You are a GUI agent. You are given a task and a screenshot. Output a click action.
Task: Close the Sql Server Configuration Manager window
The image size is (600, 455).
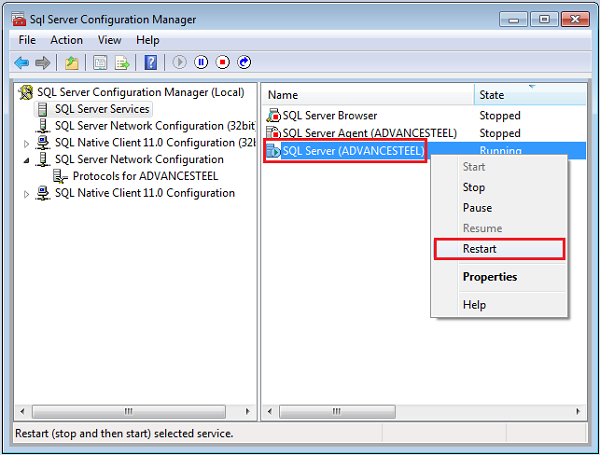pos(575,19)
